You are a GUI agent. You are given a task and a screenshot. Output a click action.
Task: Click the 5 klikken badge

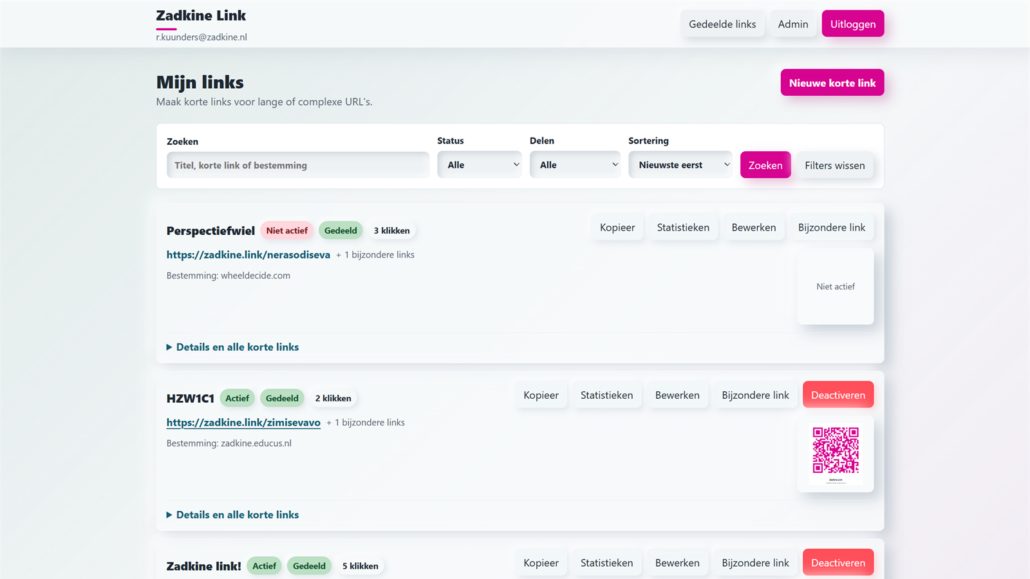pos(360,566)
